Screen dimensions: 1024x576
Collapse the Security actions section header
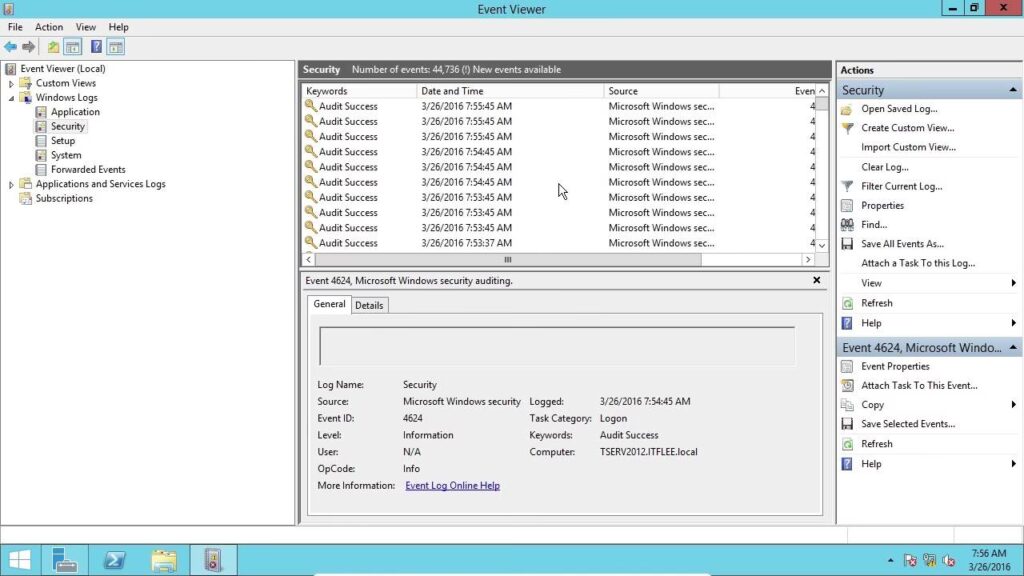[1014, 90]
